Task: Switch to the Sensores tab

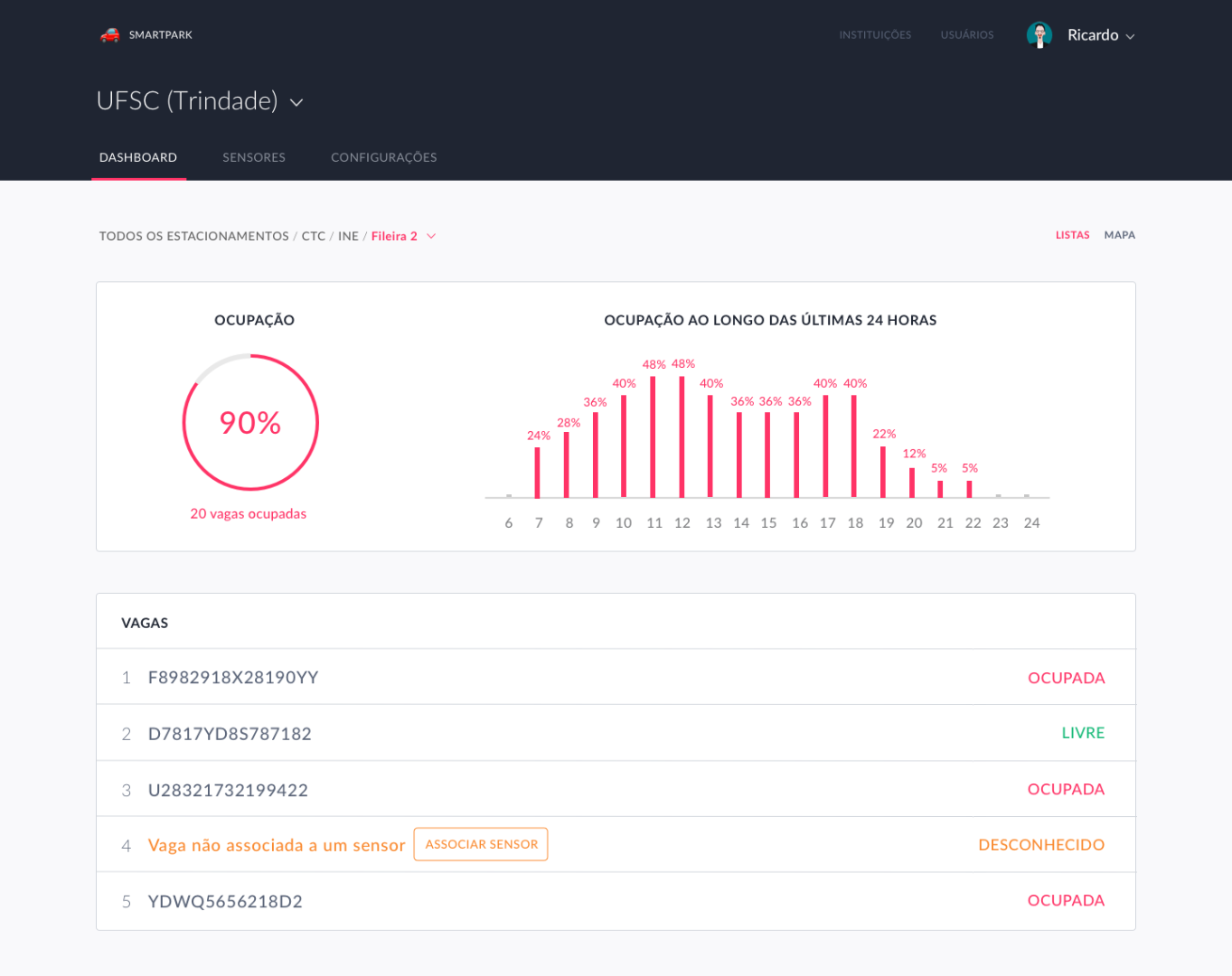Action: [254, 157]
